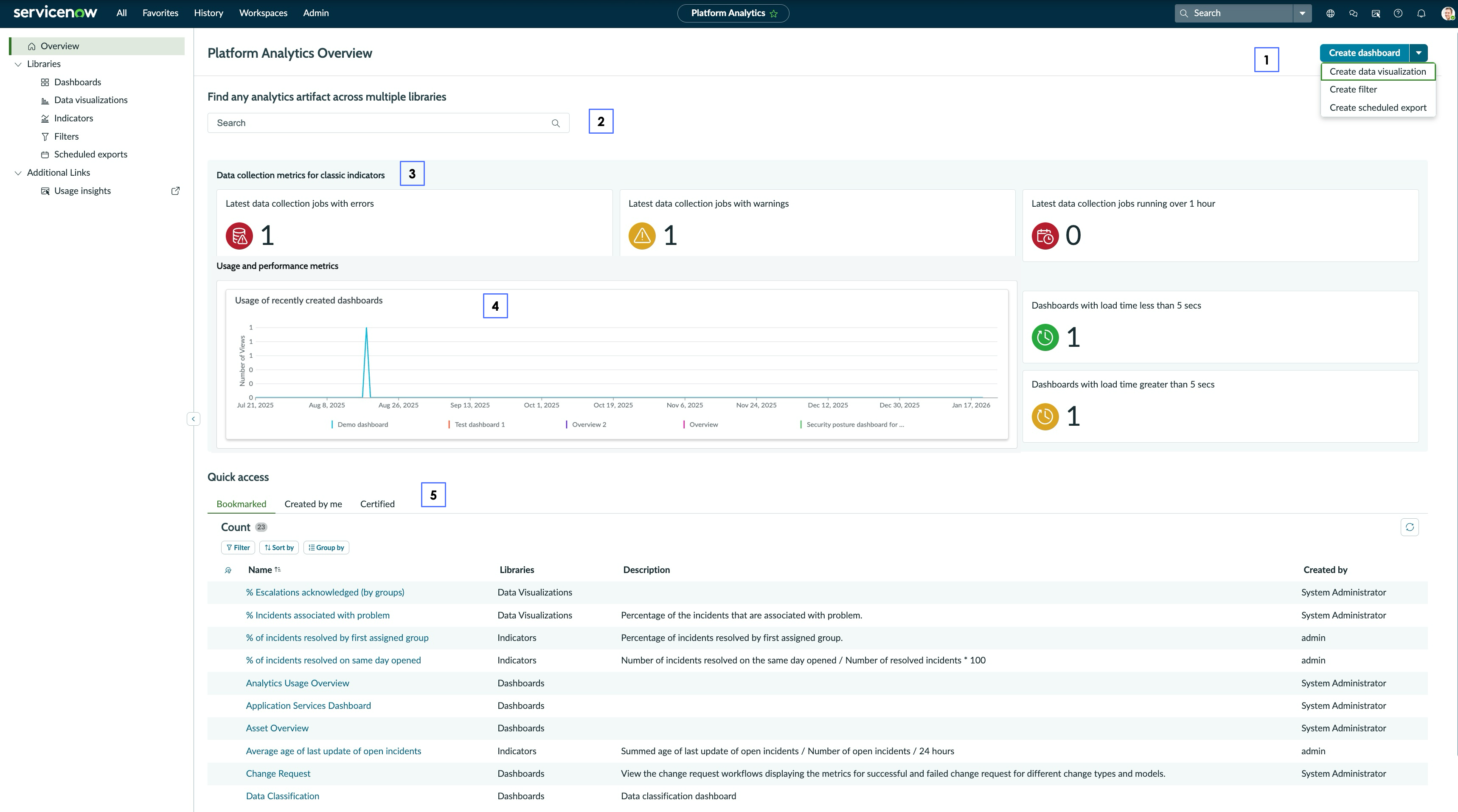Open the personalize list gear icon
The width and height of the screenshot is (1458, 812).
click(228, 570)
